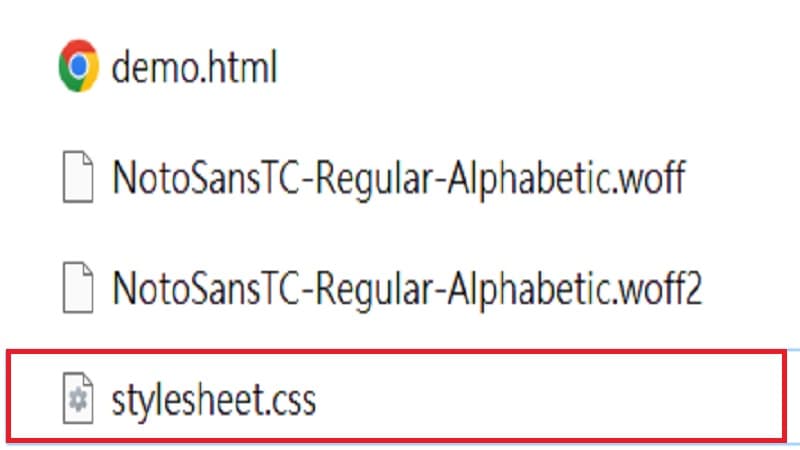Select the demo.html file name

tap(194, 68)
